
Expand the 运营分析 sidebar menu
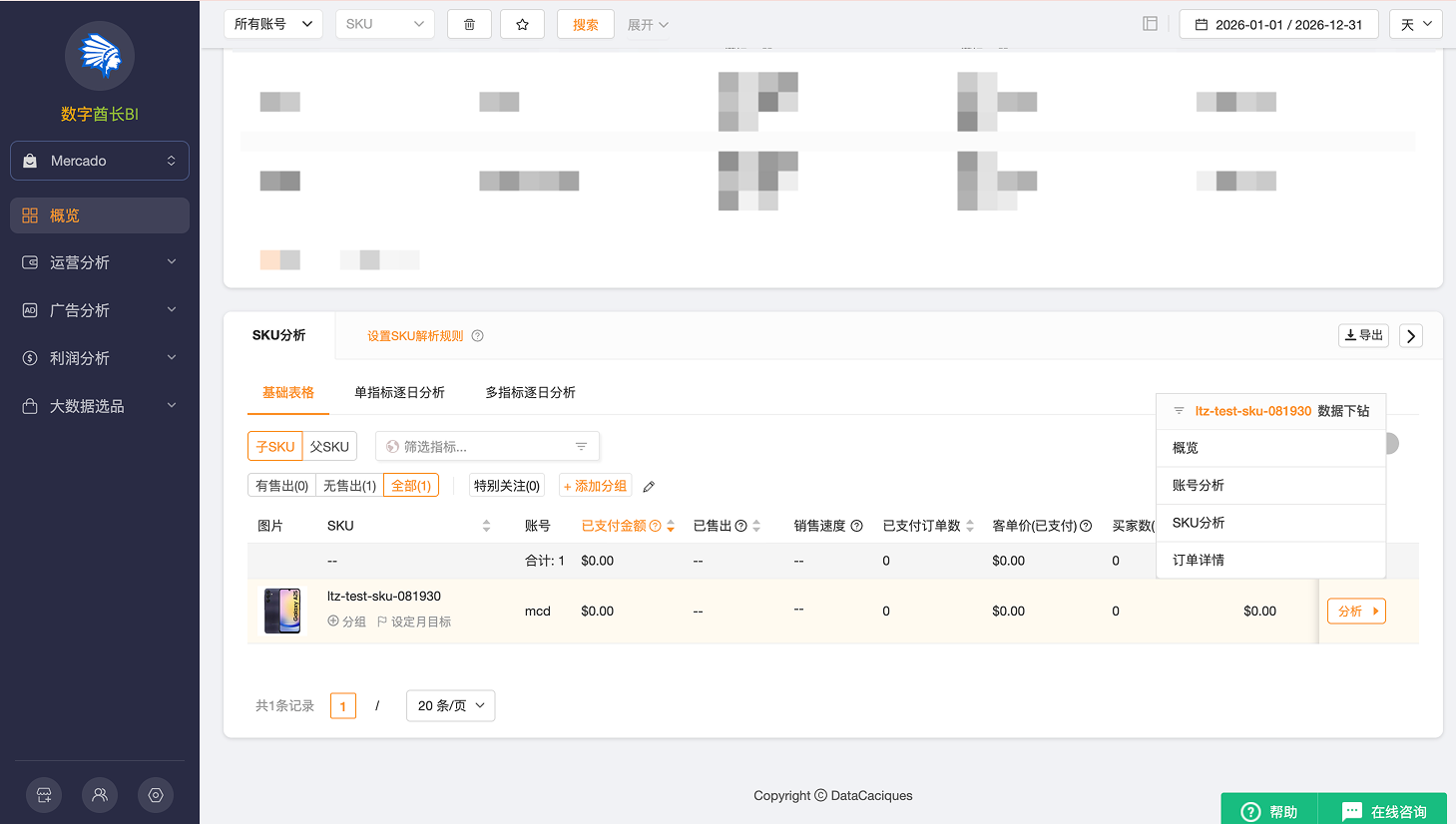tap(100, 262)
